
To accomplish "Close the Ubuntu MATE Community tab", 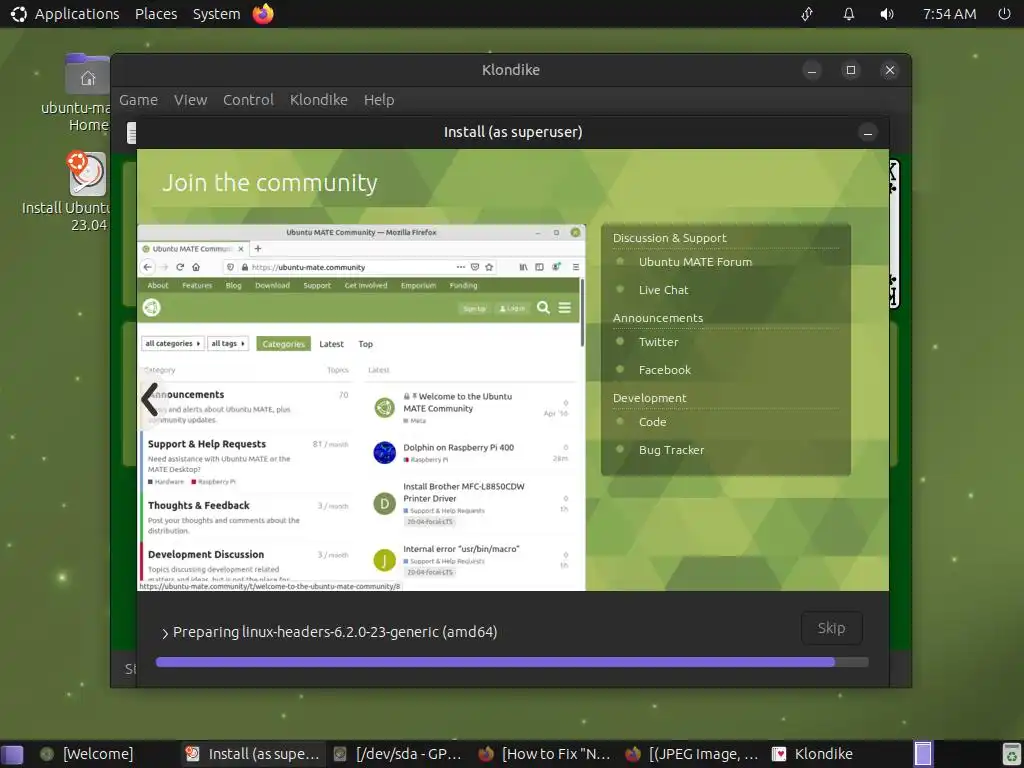I will (x=241, y=249).
